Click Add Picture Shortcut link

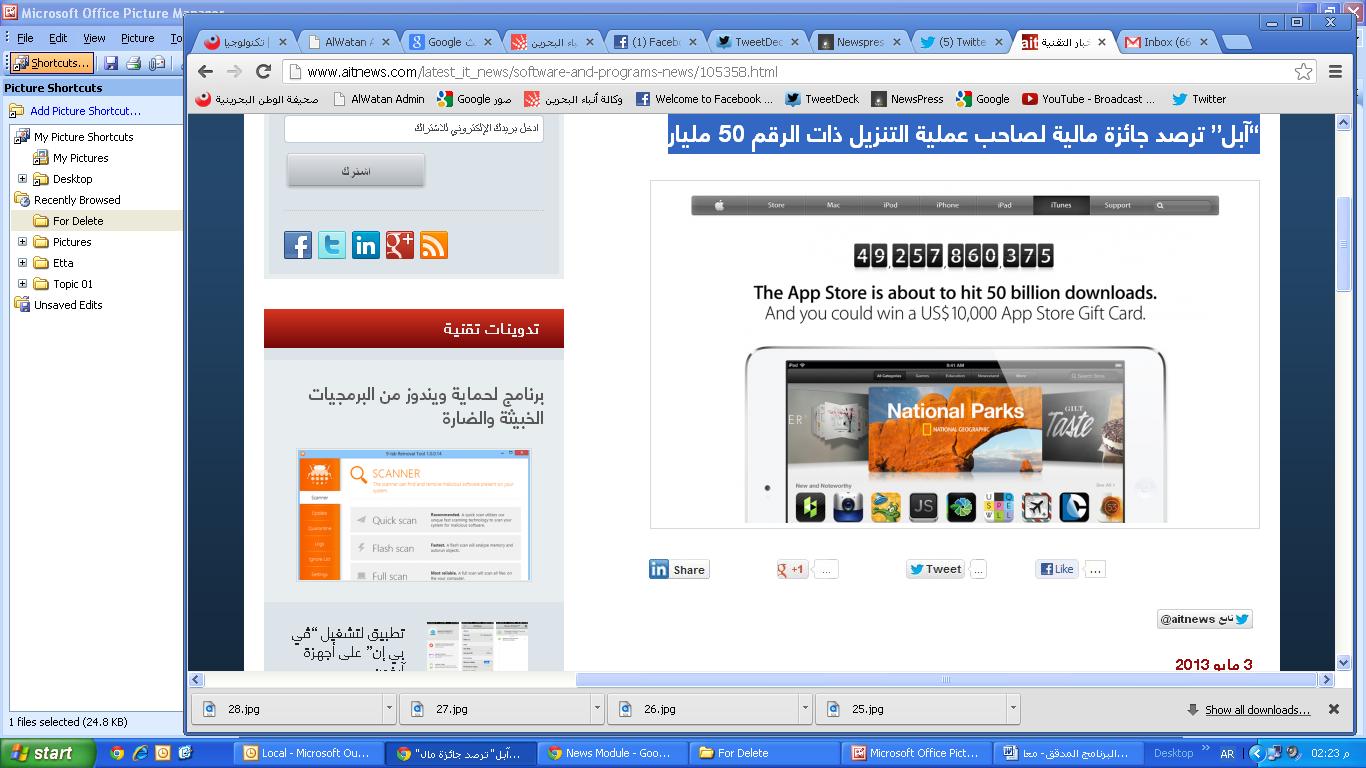point(85,111)
